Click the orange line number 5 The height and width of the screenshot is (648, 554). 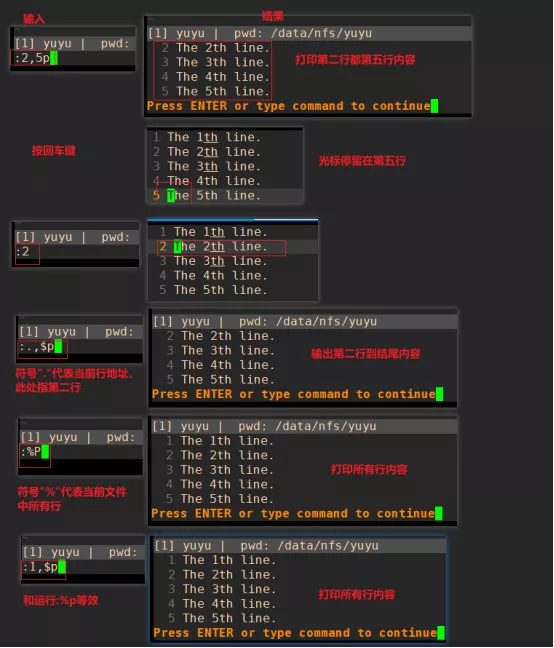[156, 195]
